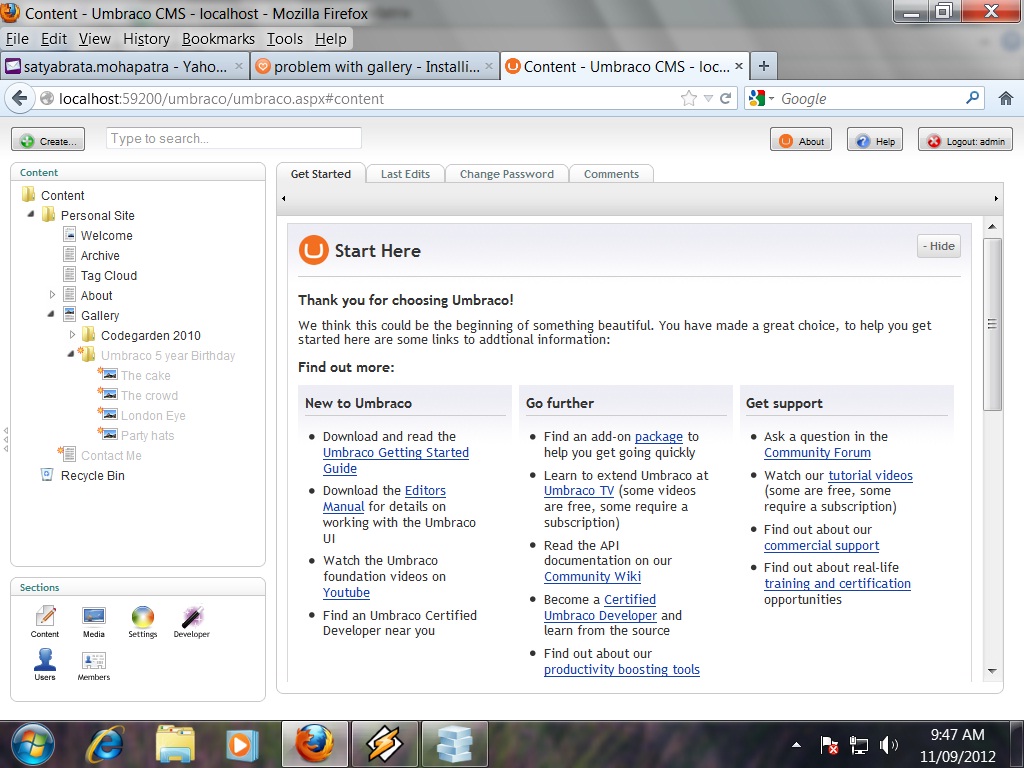Click the scrollbar down arrow

(x=992, y=671)
